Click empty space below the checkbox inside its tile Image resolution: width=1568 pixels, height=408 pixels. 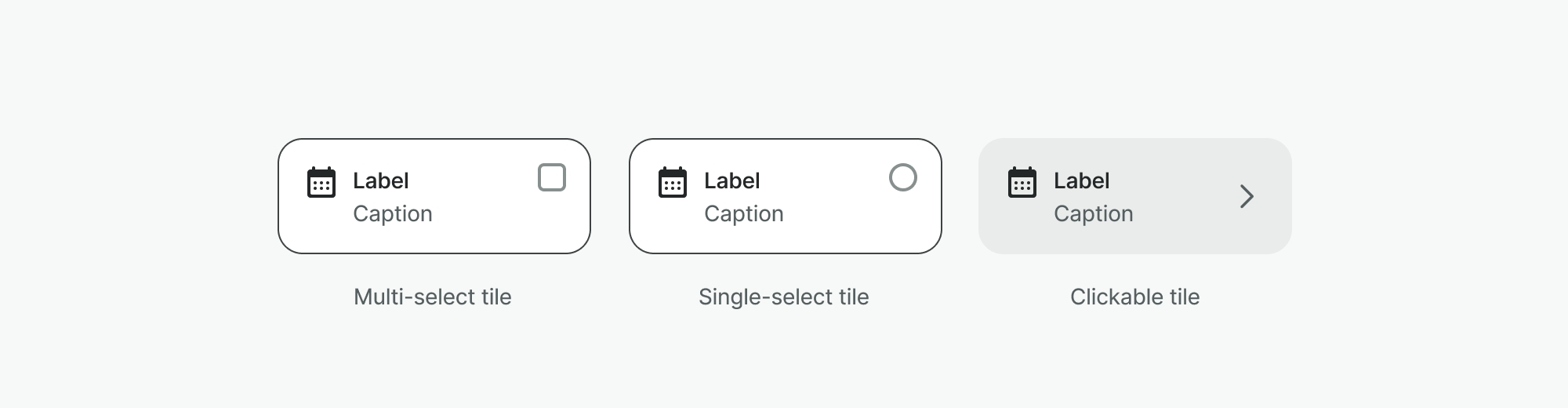(552, 224)
